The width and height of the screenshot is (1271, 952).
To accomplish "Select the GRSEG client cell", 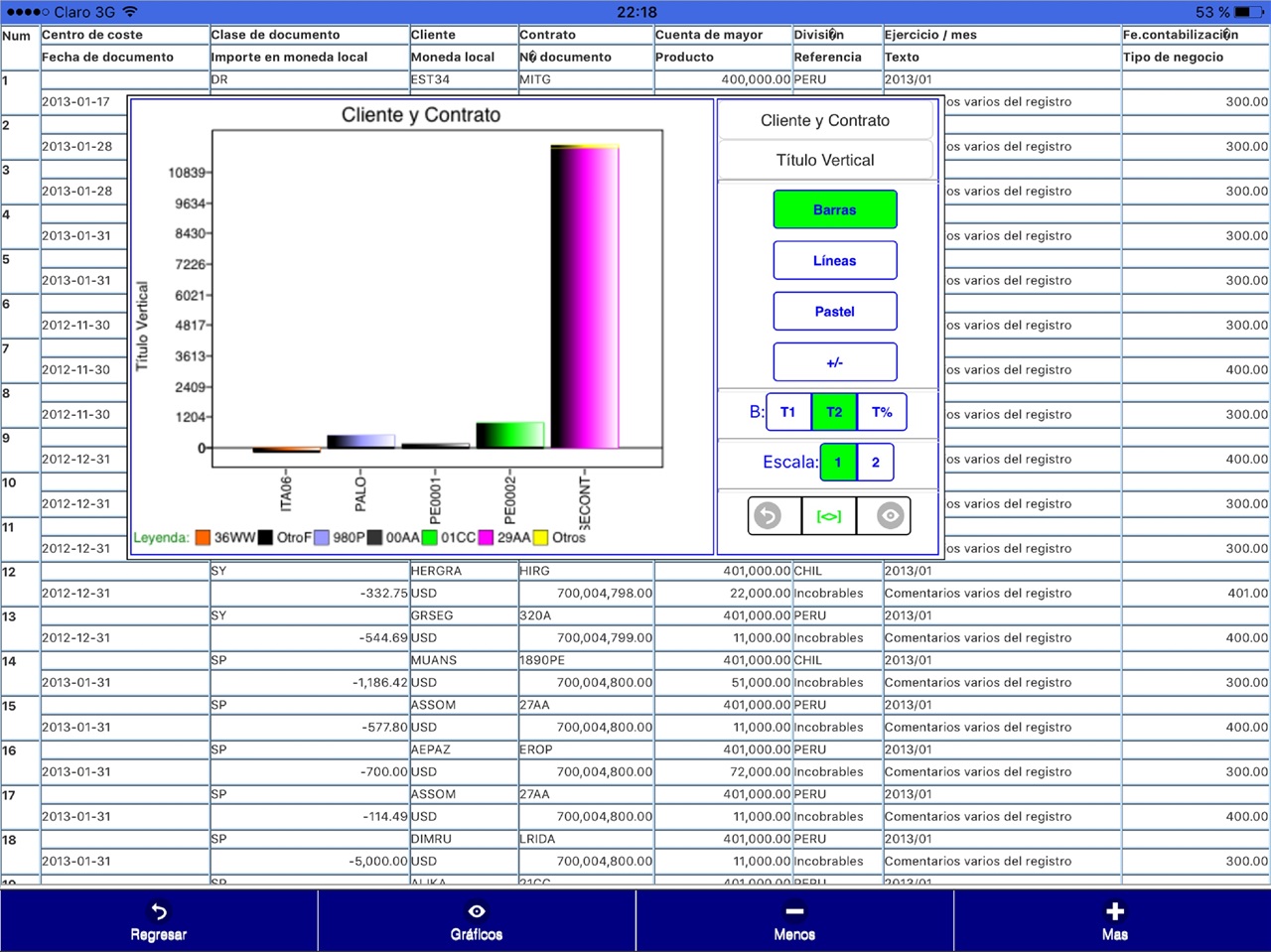I will click(464, 615).
